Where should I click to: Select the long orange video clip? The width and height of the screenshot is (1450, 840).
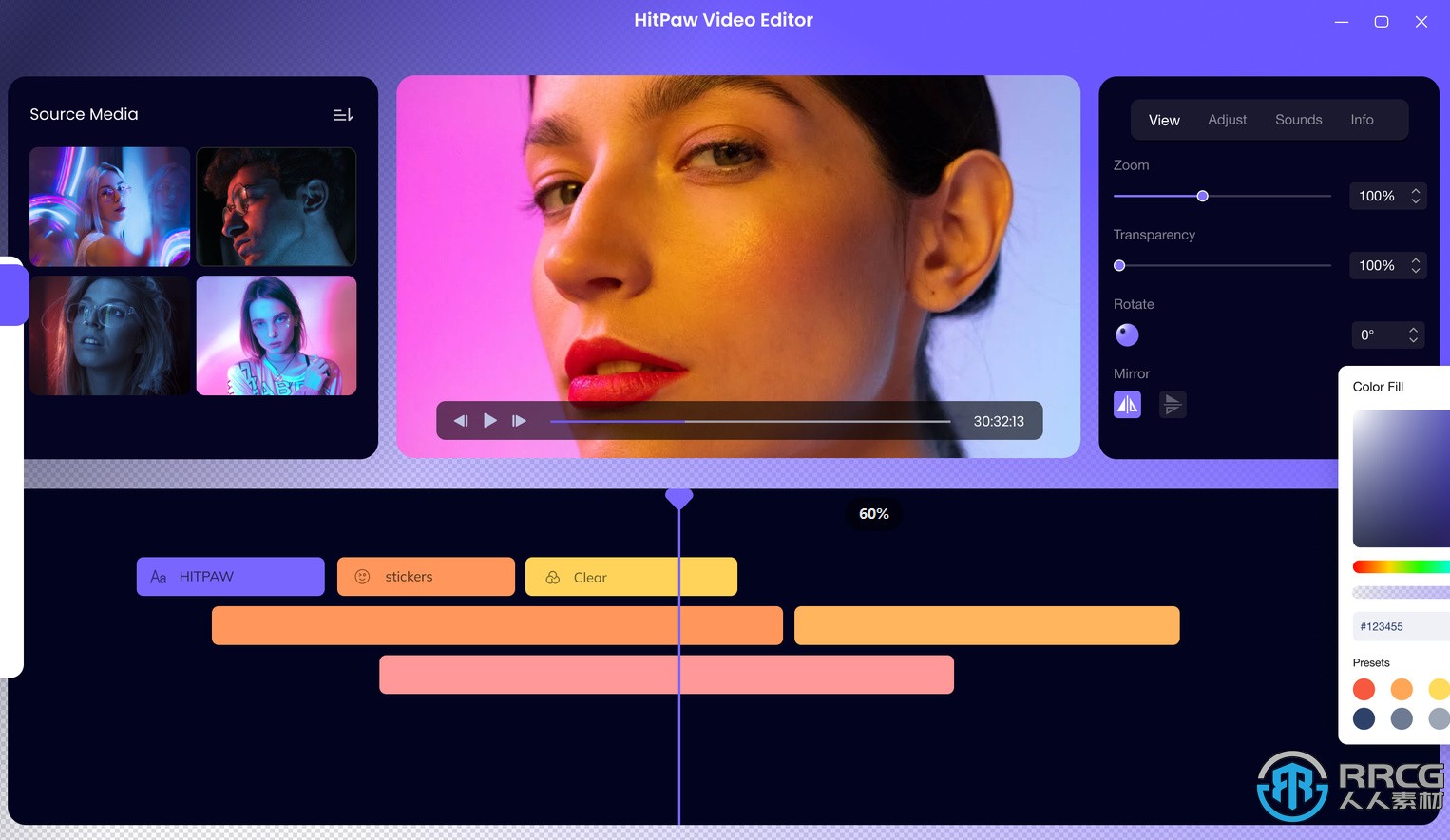click(497, 625)
